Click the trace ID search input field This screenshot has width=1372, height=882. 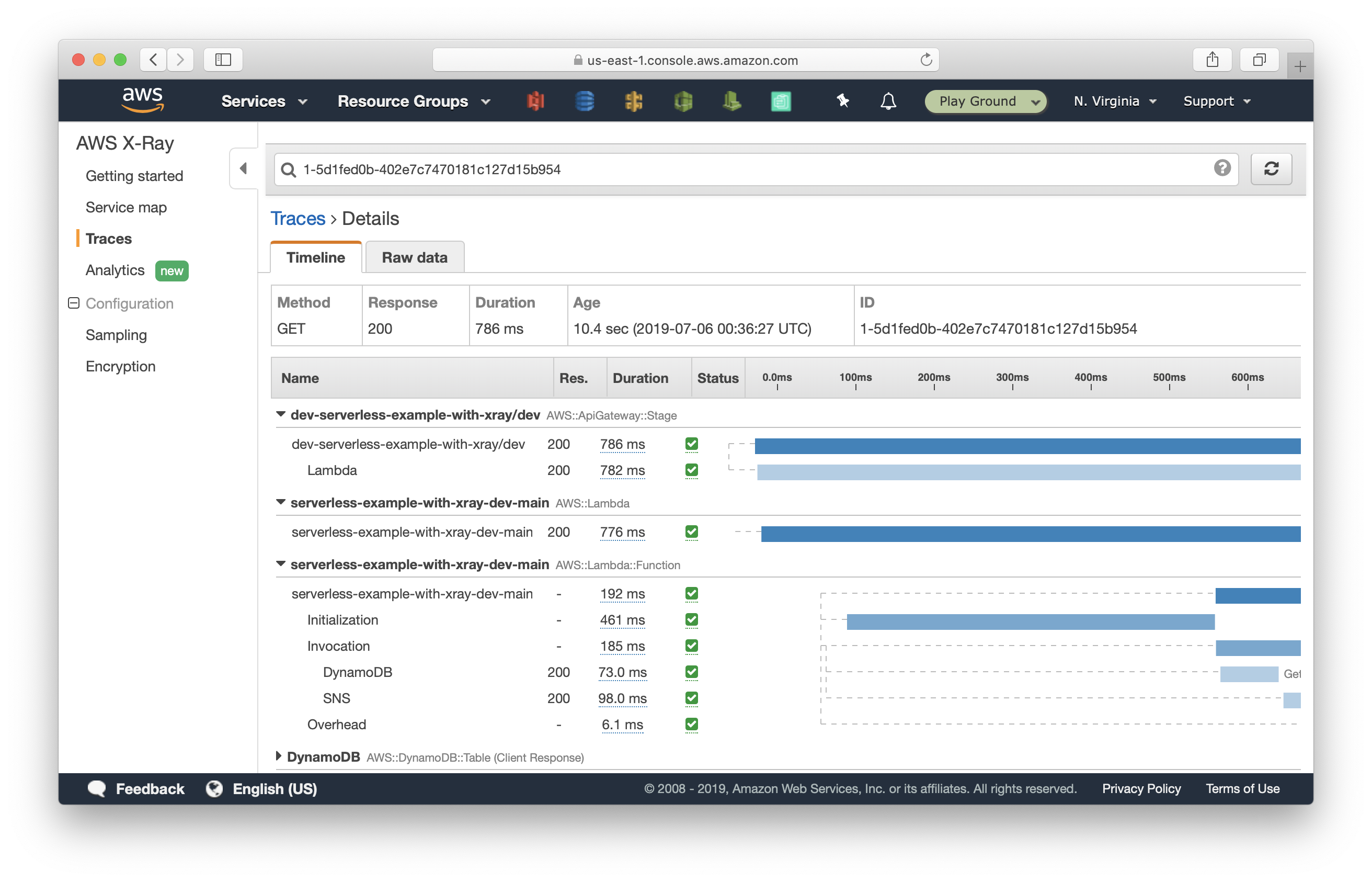pos(756,169)
